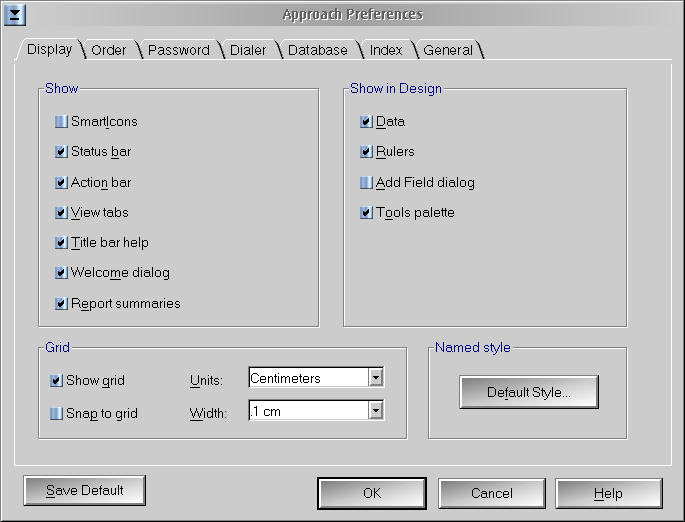The height and width of the screenshot is (522, 685).
Task: Click the Save Default button
Action: click(84, 491)
